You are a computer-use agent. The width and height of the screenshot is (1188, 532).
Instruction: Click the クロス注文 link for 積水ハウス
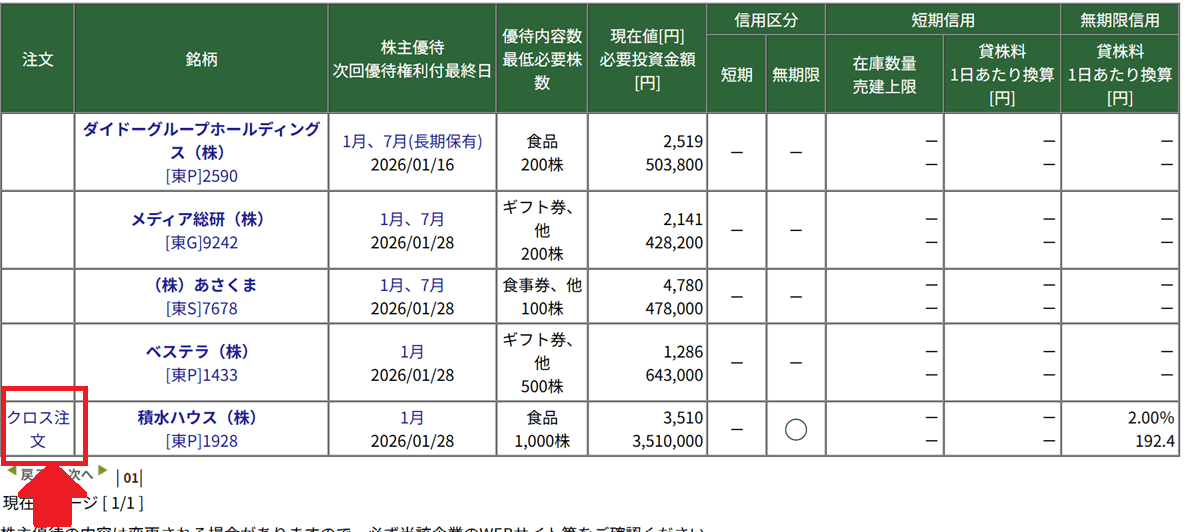coord(38,429)
